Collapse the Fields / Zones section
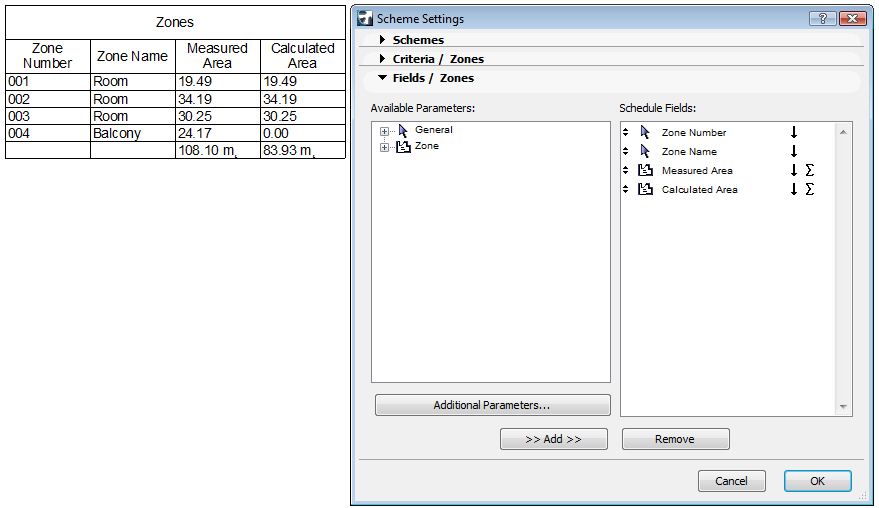The height and width of the screenshot is (508, 879). (382, 78)
